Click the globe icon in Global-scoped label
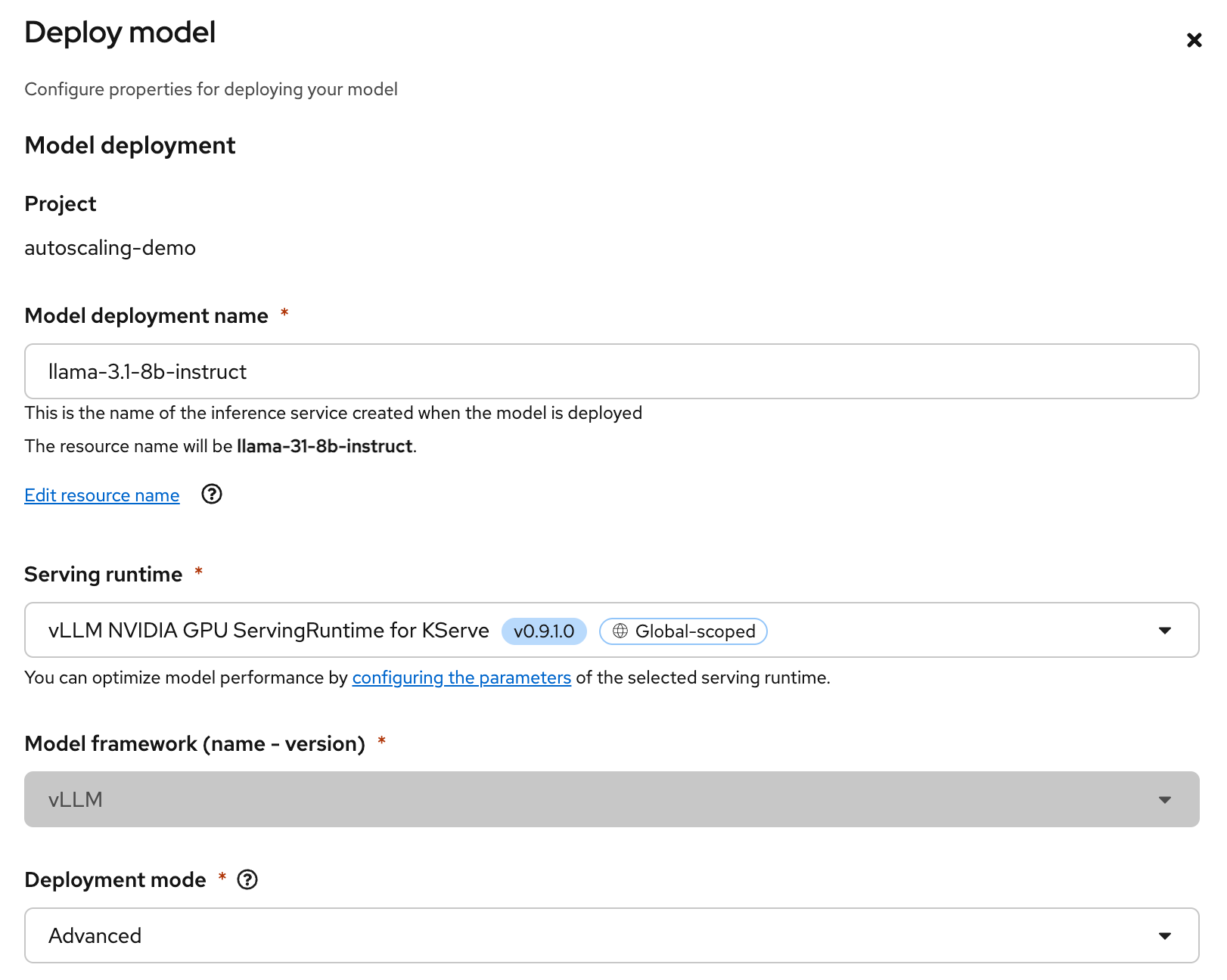Image resolution: width=1227 pixels, height=980 pixels. [620, 631]
